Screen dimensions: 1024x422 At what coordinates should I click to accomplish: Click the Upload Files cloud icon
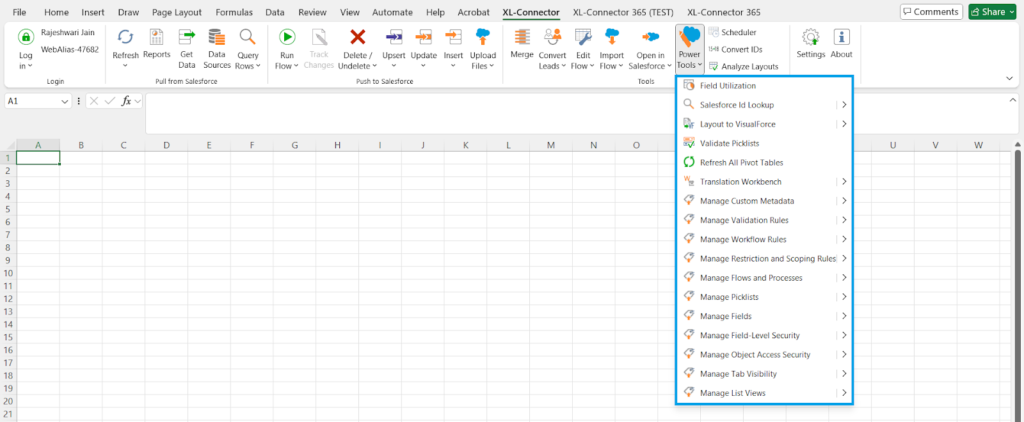tap(483, 37)
